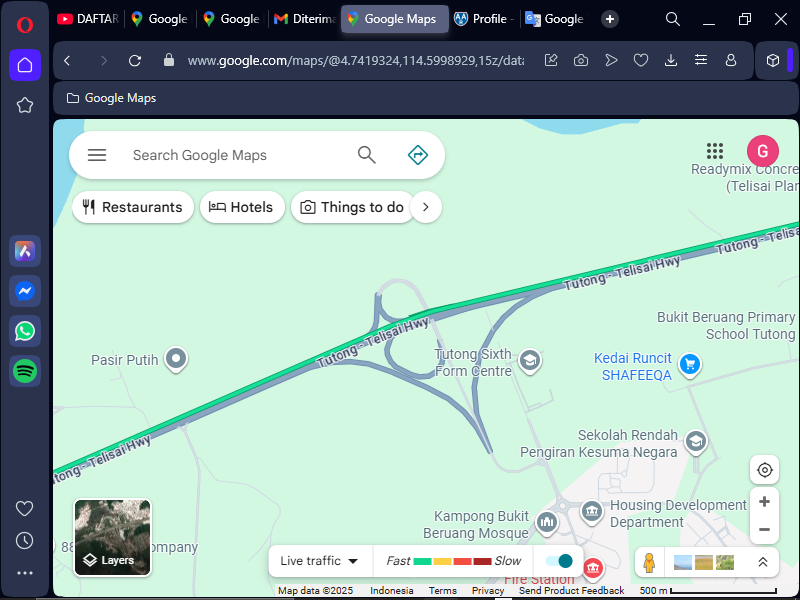Screen dimensions: 800x600
Task: Click Send Product Feedback link
Action: point(571,590)
